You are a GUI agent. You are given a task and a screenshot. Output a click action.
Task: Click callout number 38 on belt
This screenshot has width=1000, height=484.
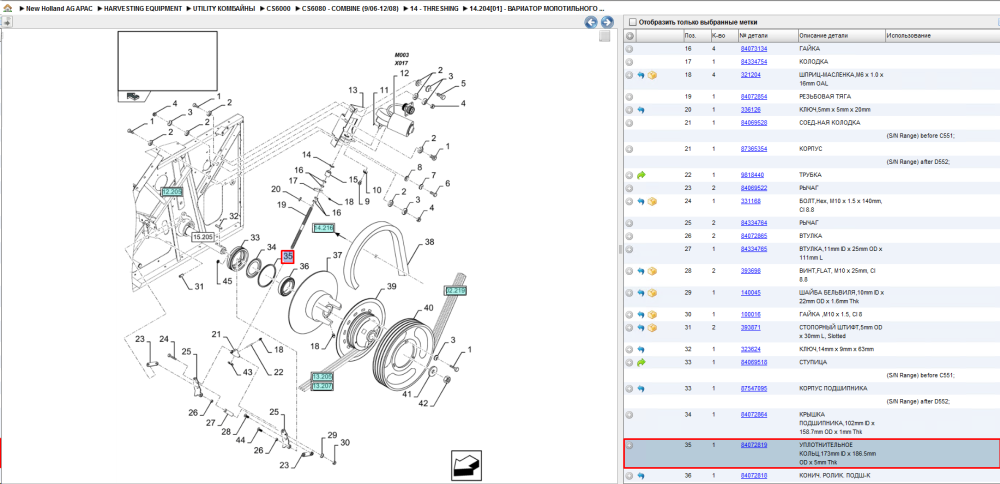429,242
